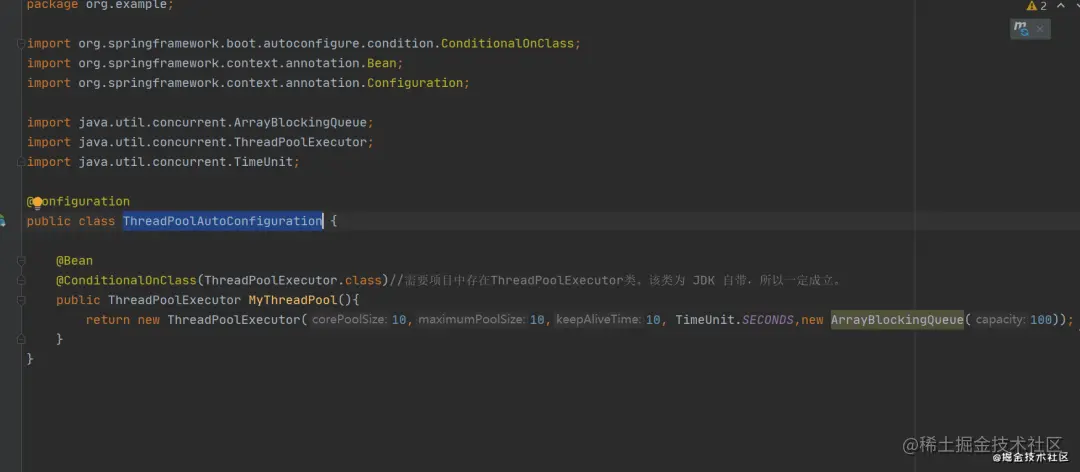Click the selected ThreadPoolAutoConfiguration class name

(222, 221)
